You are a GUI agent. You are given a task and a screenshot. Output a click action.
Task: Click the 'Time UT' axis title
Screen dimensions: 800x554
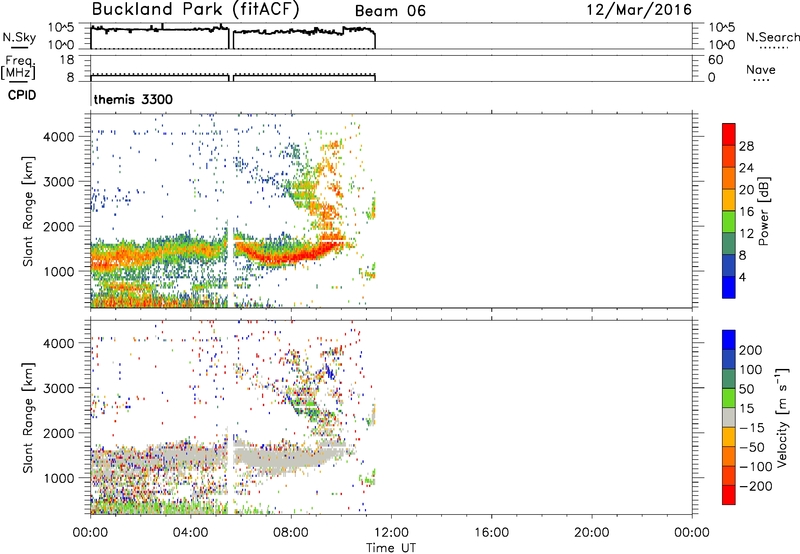[x=391, y=548]
